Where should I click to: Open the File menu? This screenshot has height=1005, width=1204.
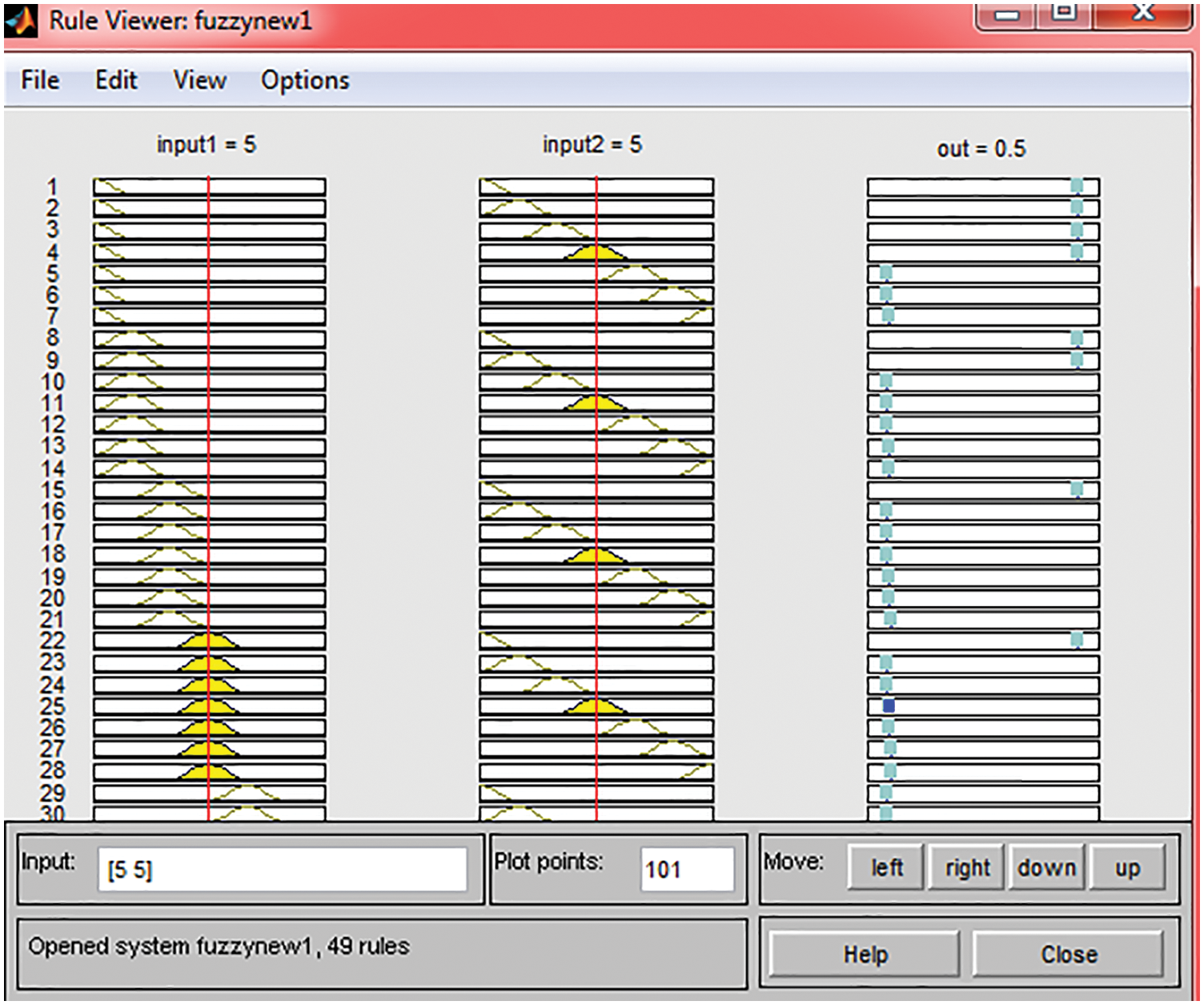pyautogui.click(x=40, y=81)
